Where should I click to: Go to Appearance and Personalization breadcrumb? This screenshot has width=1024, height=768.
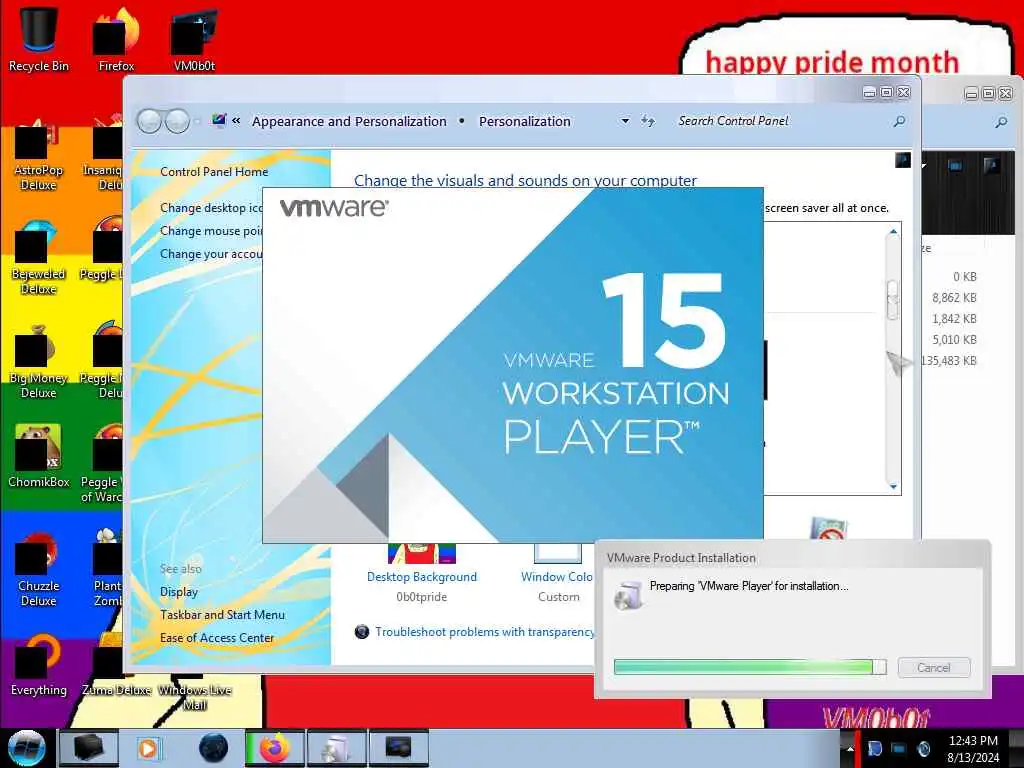point(349,121)
